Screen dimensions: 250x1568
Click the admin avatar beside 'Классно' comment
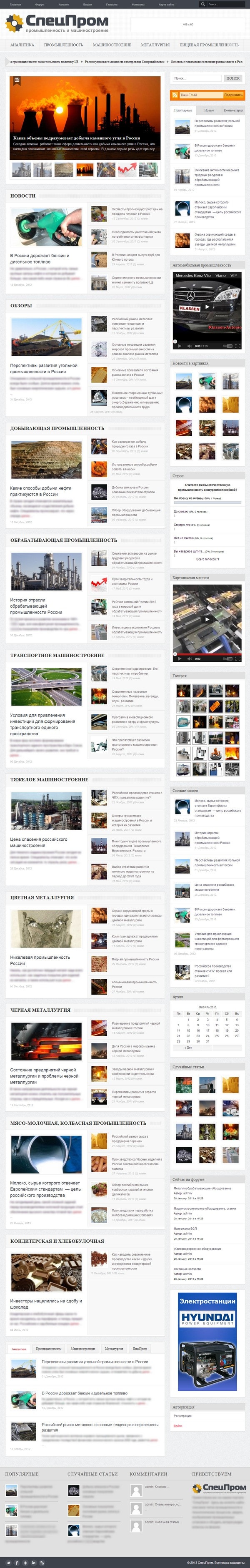pyautogui.click(x=136, y=1491)
